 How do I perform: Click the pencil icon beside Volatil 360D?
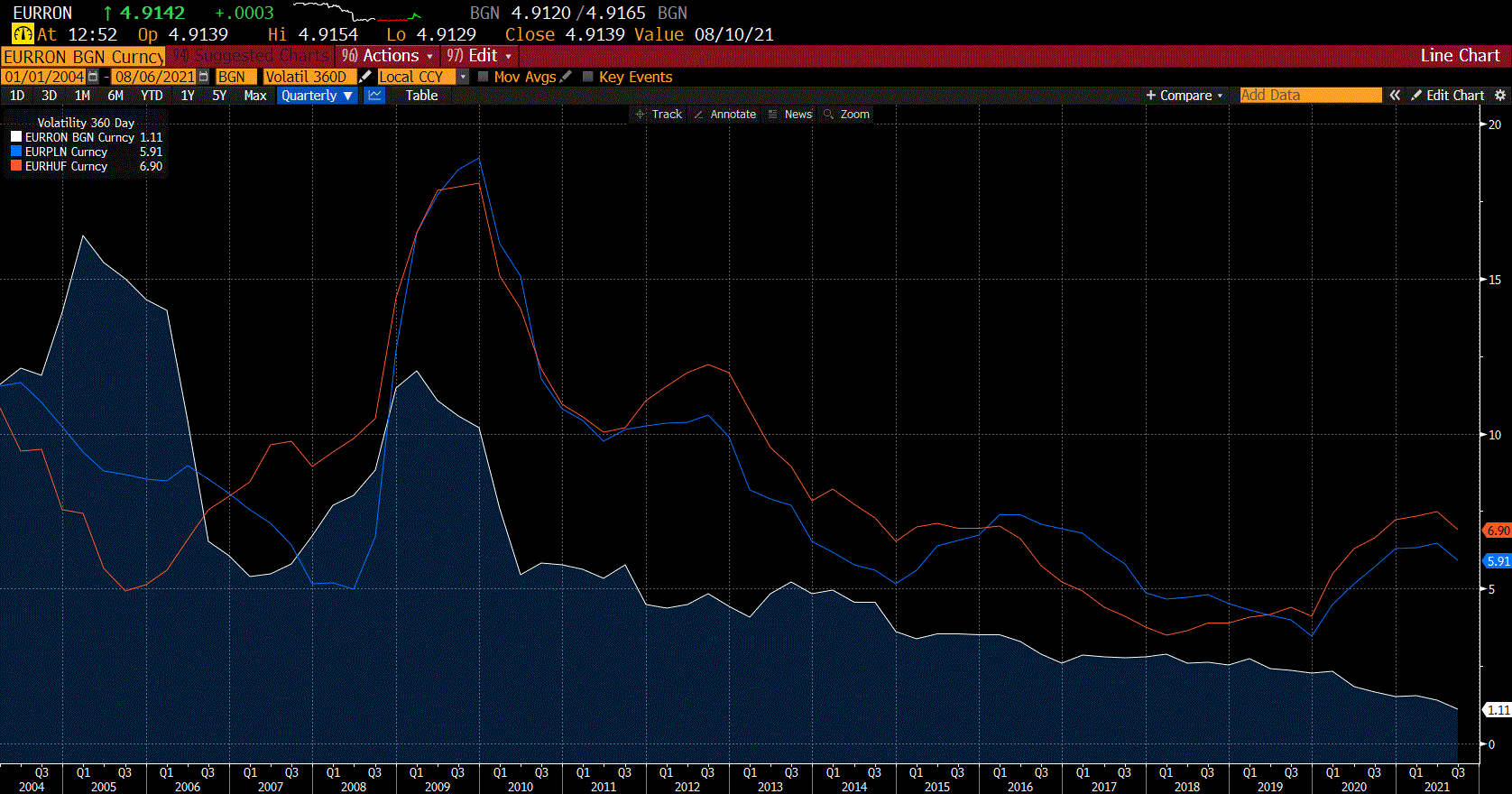364,77
